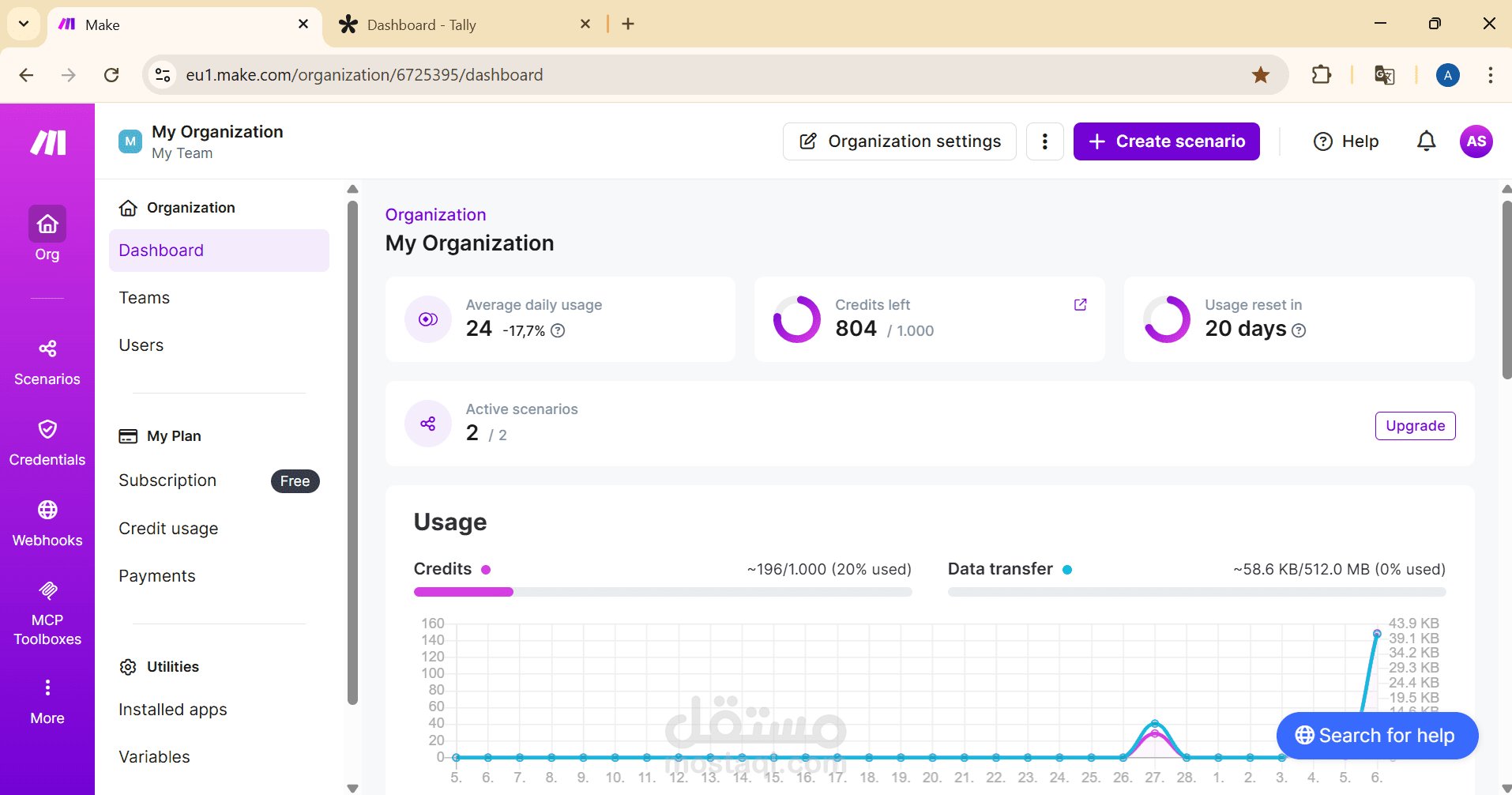View site information icon in address bar

(x=163, y=75)
